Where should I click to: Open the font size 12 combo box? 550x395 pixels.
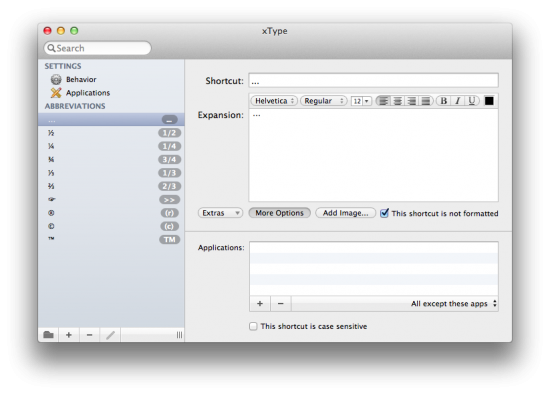pyautogui.click(x=361, y=101)
